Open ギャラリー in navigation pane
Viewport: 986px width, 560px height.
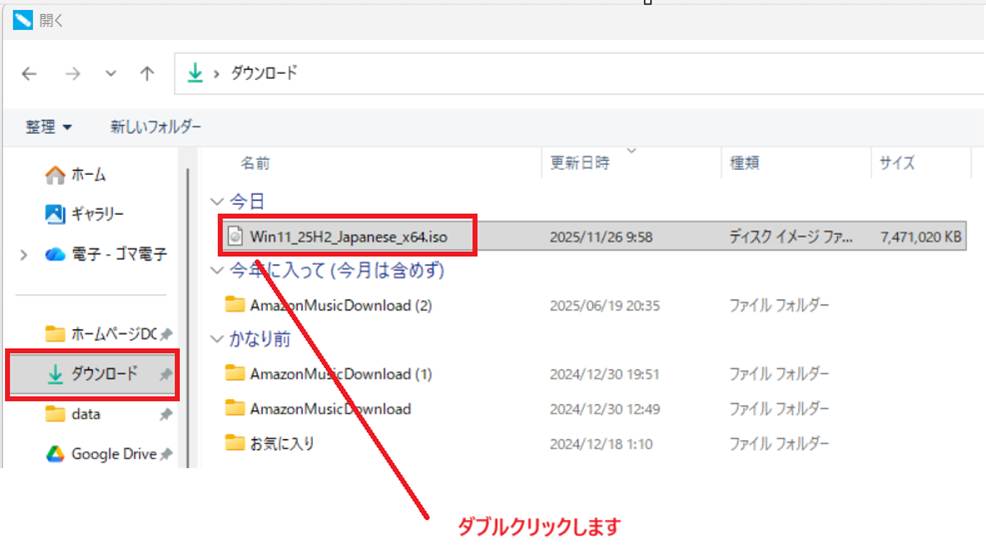[96, 214]
